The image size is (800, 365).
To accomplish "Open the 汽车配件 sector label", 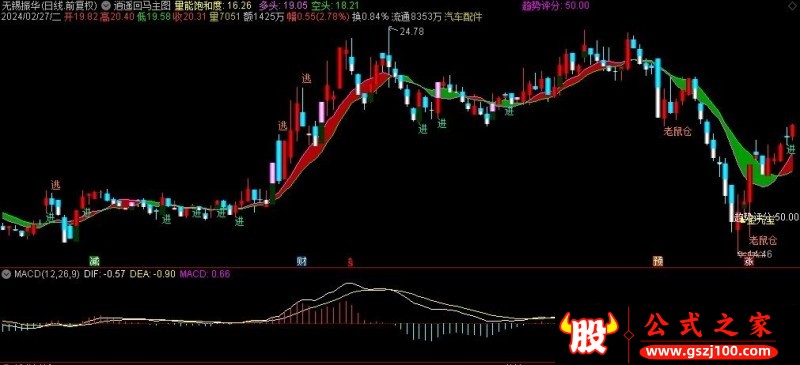I will click(x=463, y=17).
